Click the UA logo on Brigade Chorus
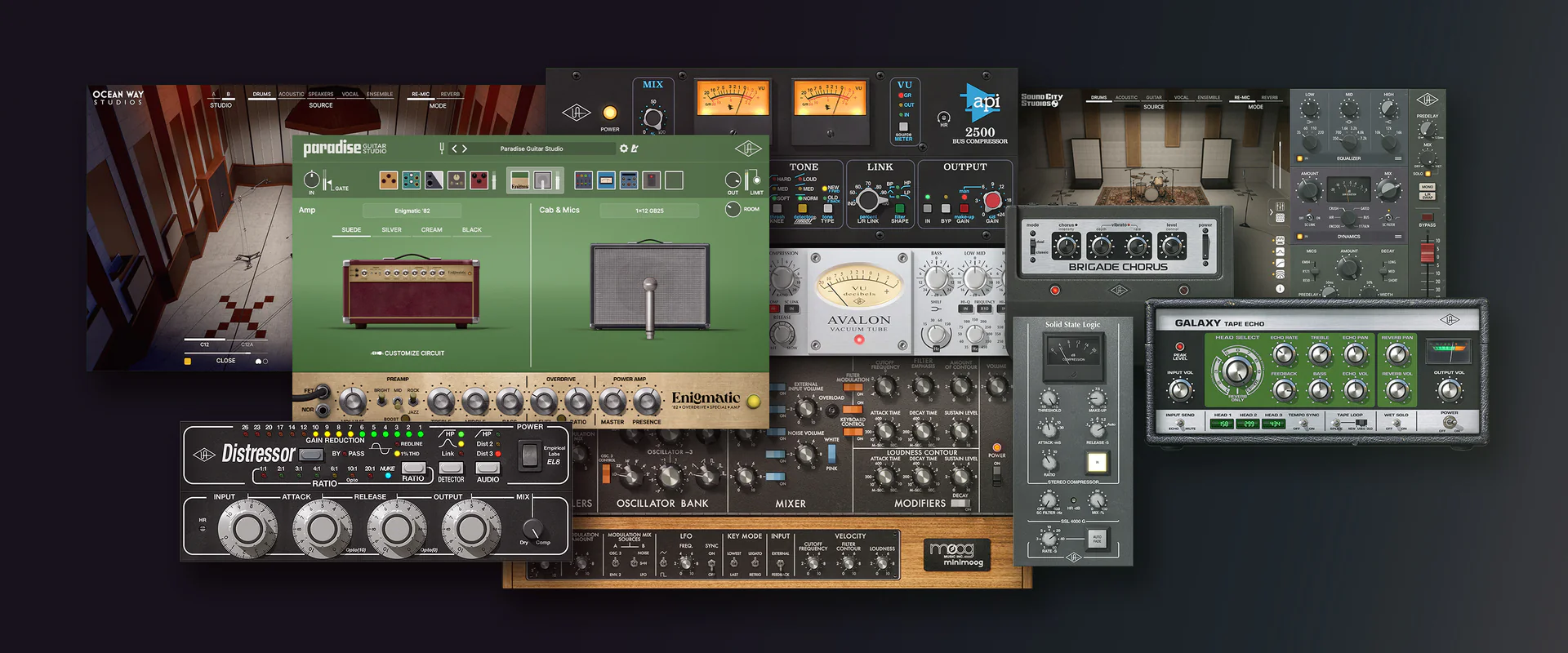 click(1119, 290)
